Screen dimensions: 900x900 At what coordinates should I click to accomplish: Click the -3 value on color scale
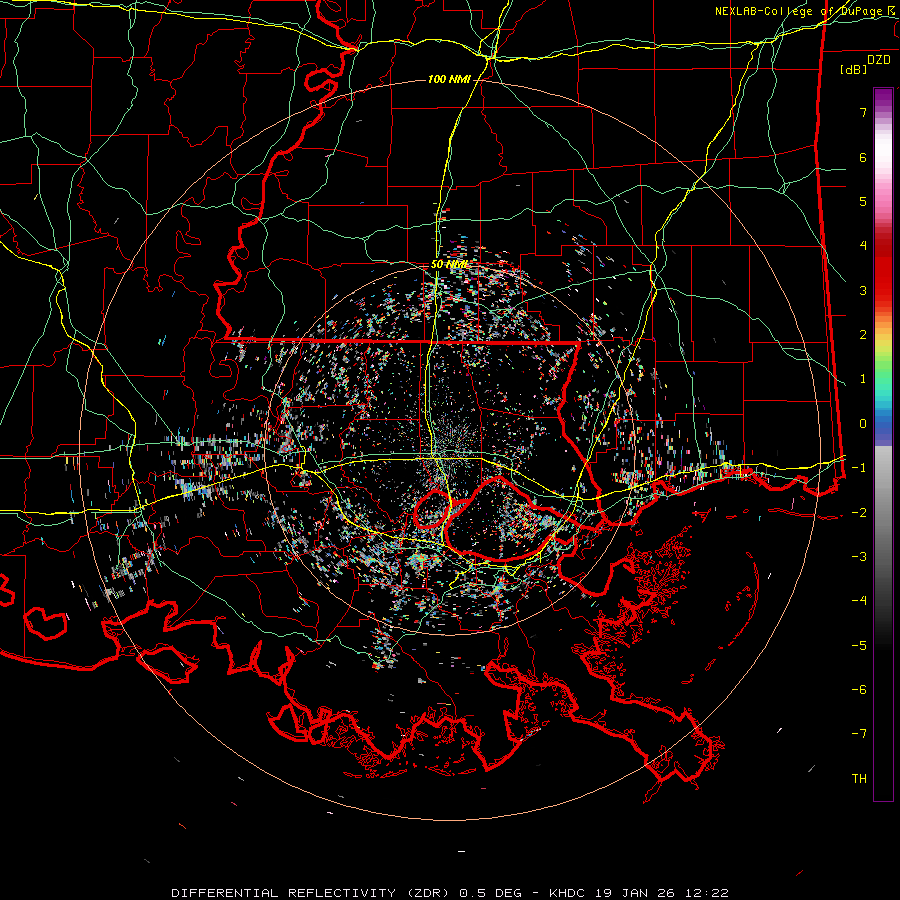(859, 557)
